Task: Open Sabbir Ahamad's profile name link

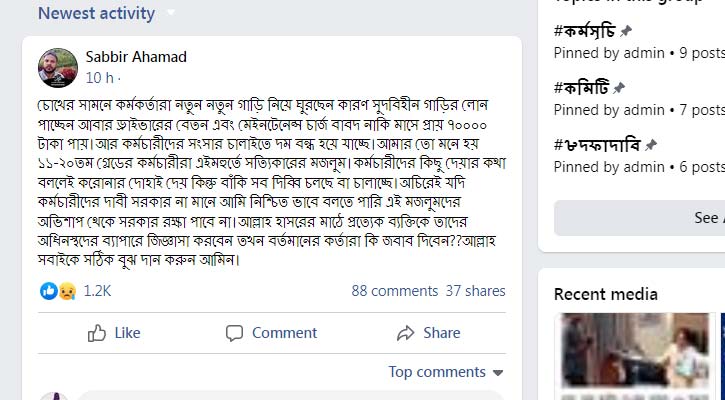Action: (136, 57)
